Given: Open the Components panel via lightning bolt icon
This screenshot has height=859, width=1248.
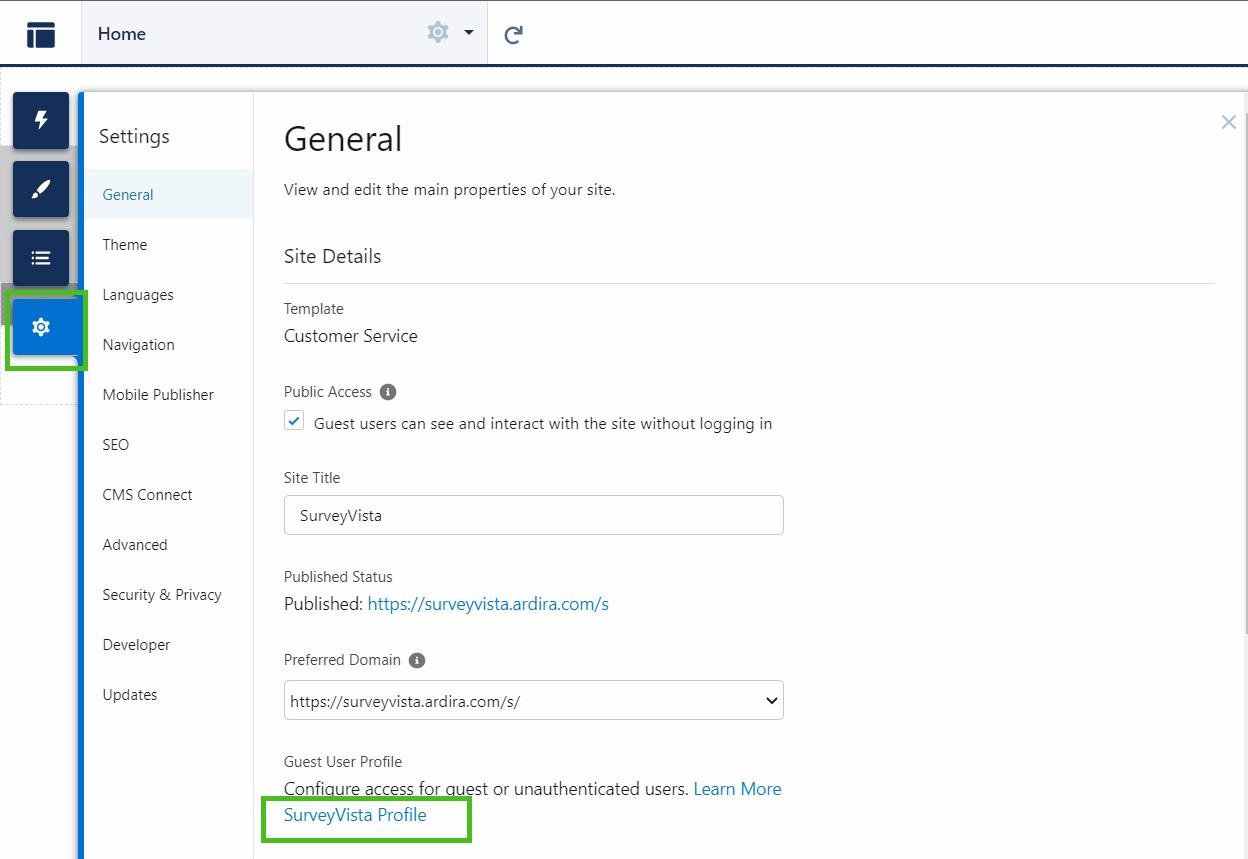Looking at the screenshot, I should (40, 121).
